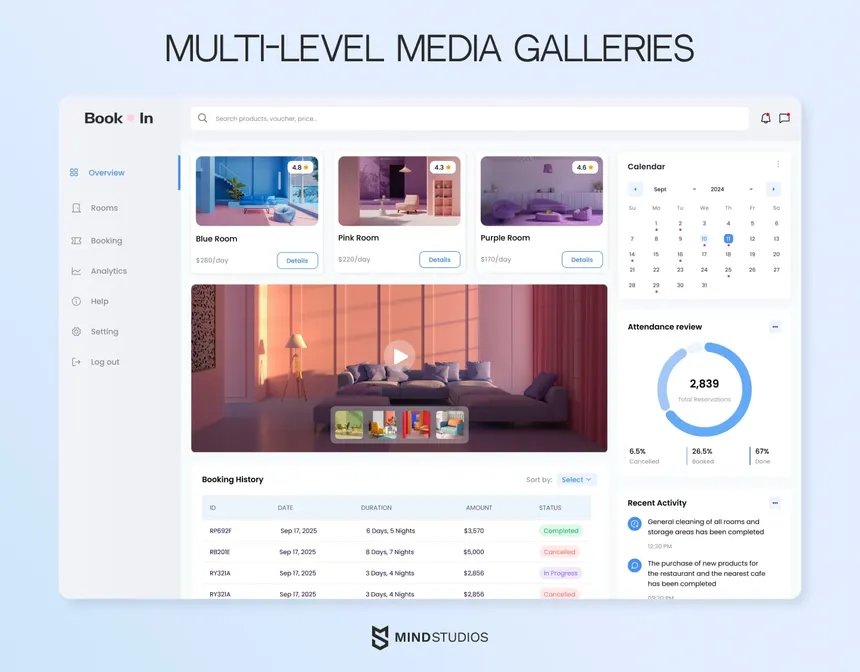Click the Log out icon
860x672 pixels.
pyautogui.click(x=76, y=362)
